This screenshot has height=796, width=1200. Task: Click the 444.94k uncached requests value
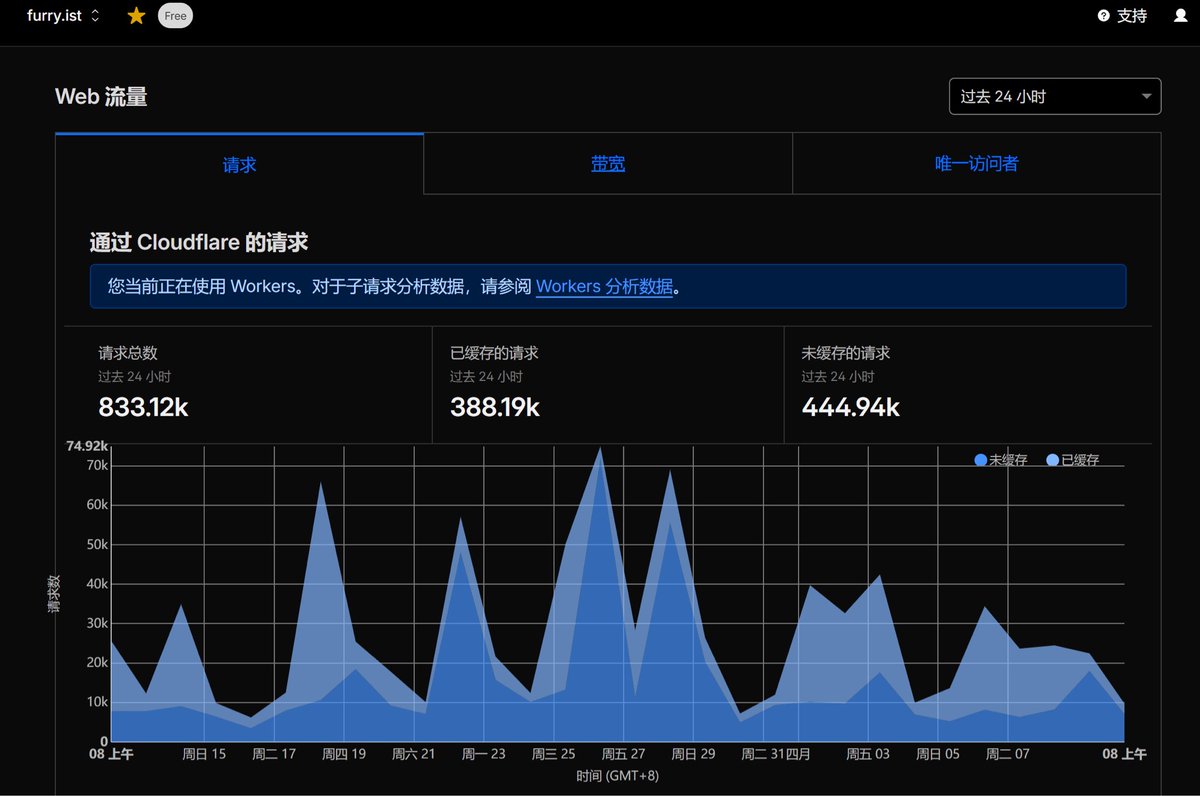point(851,407)
